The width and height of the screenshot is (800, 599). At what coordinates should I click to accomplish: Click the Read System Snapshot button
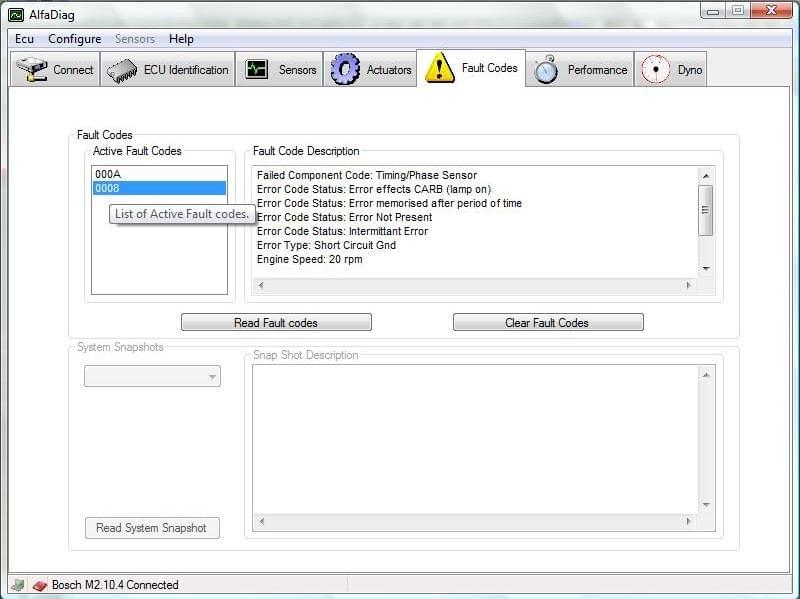click(x=152, y=528)
